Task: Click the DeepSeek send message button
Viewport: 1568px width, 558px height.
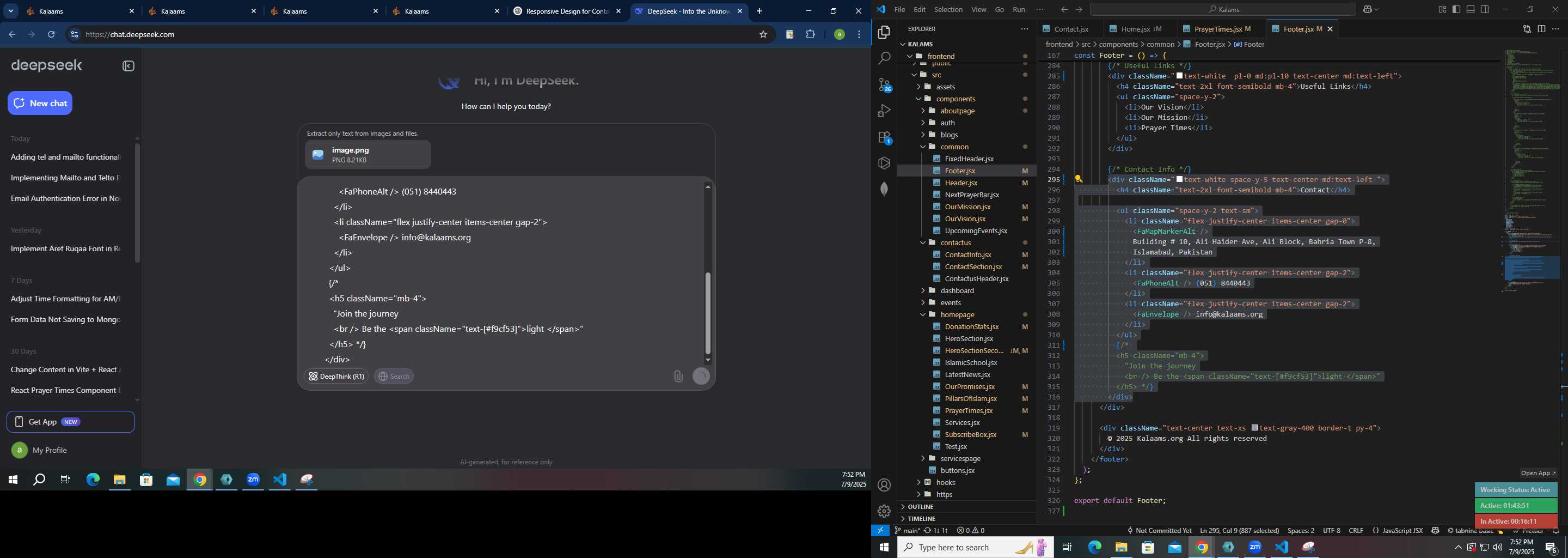Action: coord(701,377)
